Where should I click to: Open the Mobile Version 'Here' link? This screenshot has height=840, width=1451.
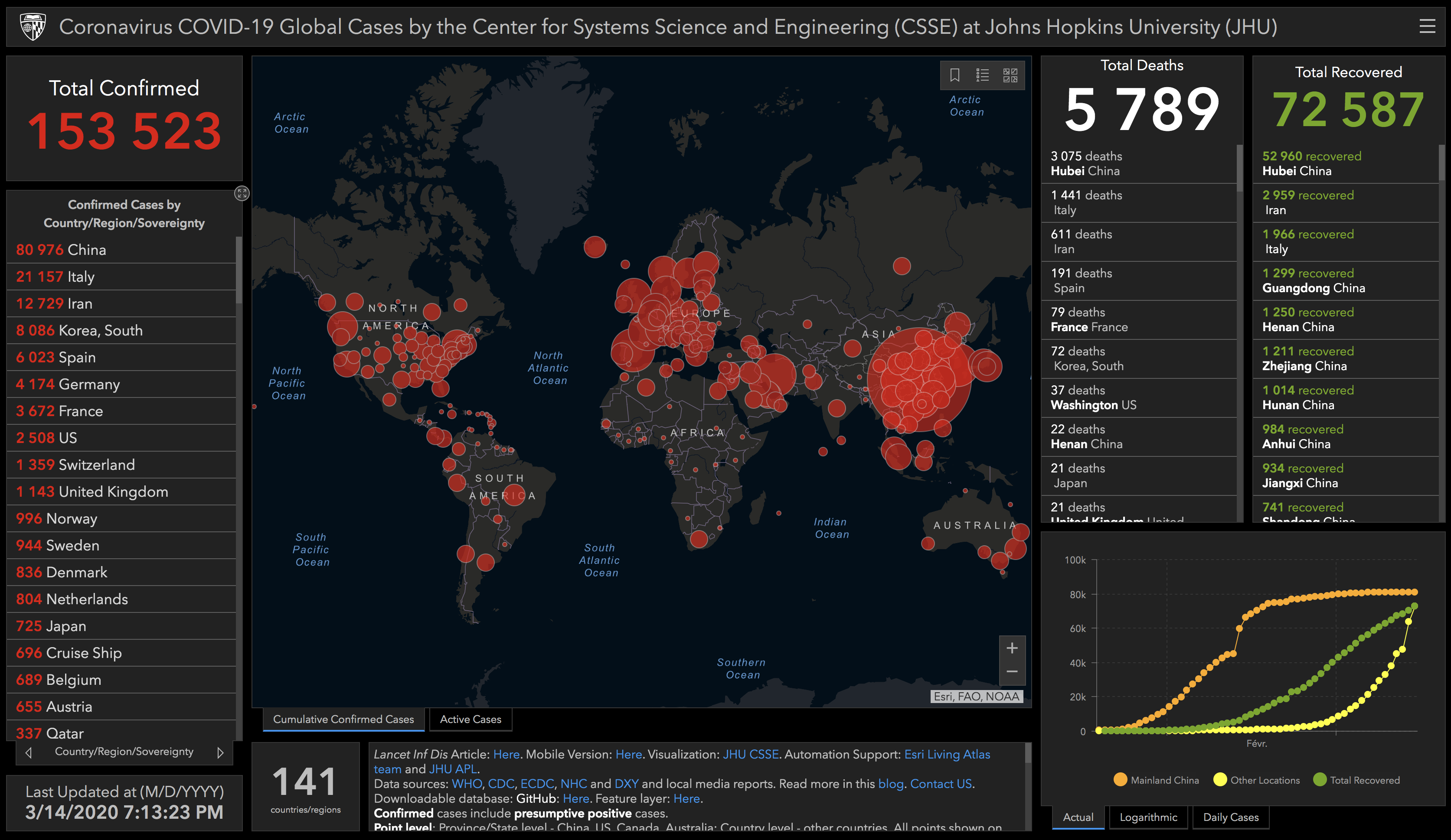[x=628, y=754]
